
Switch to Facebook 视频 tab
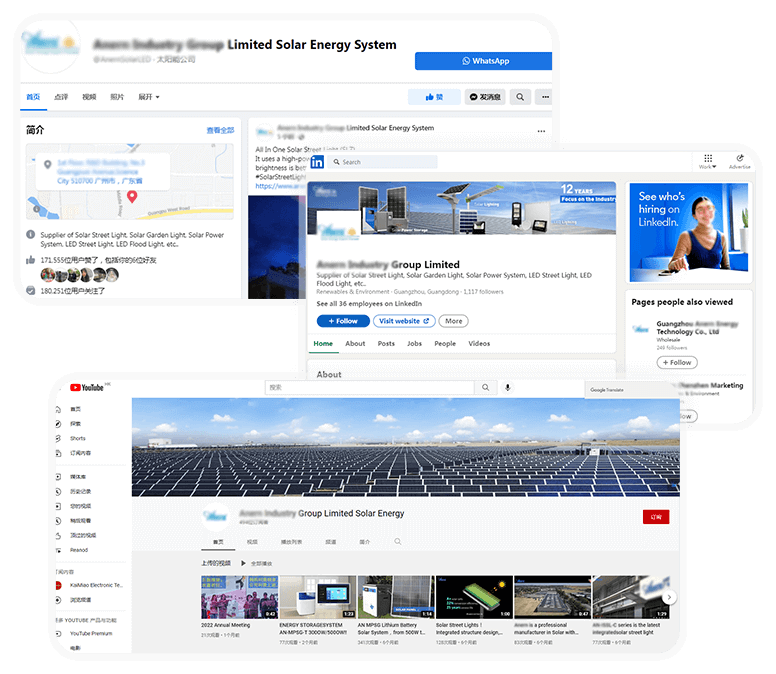point(89,97)
